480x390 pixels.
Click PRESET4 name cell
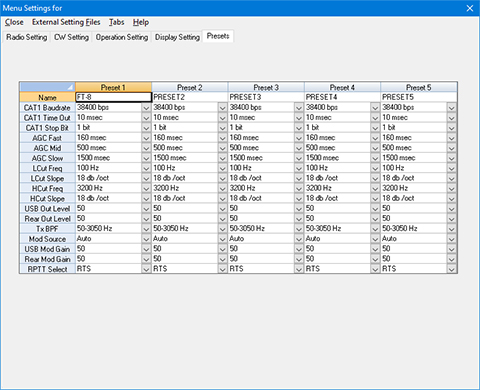342,97
